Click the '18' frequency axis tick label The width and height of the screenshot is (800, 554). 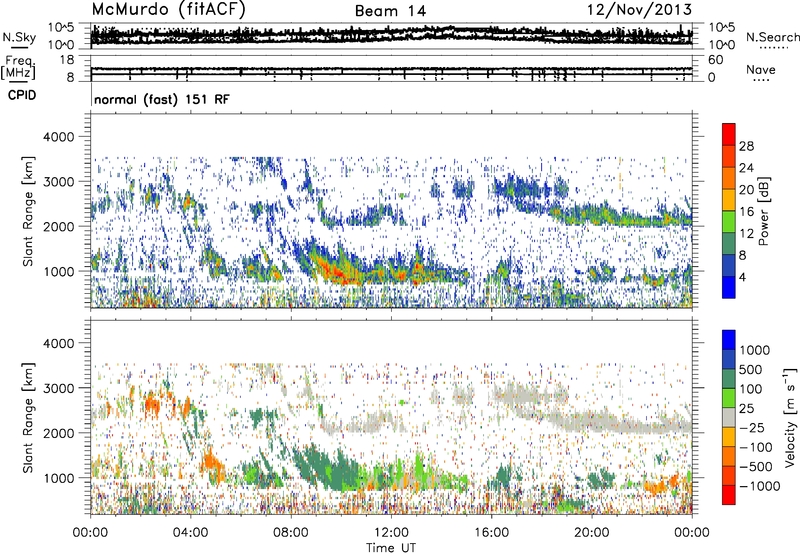point(67,60)
